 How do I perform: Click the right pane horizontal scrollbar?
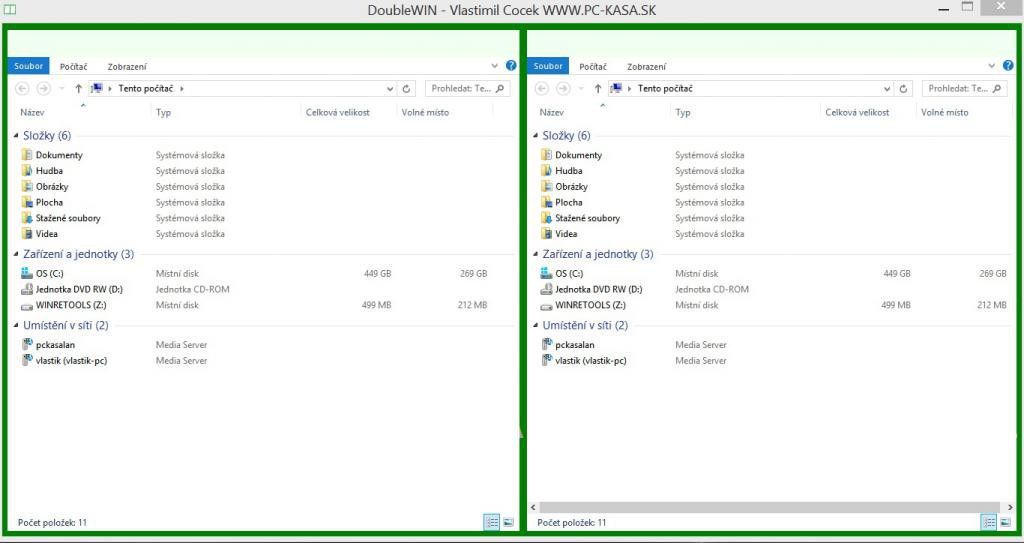click(x=769, y=507)
